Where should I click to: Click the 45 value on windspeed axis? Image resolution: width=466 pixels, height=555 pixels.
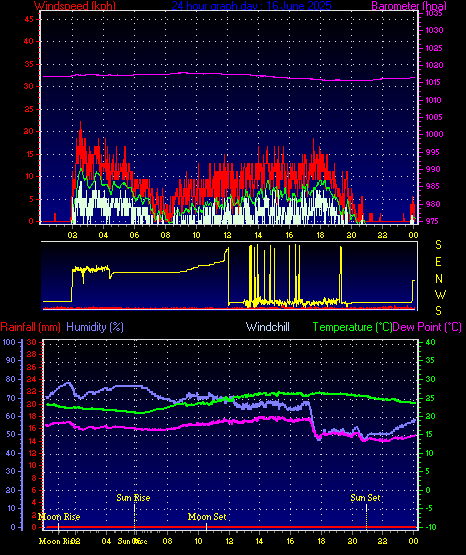29,19
